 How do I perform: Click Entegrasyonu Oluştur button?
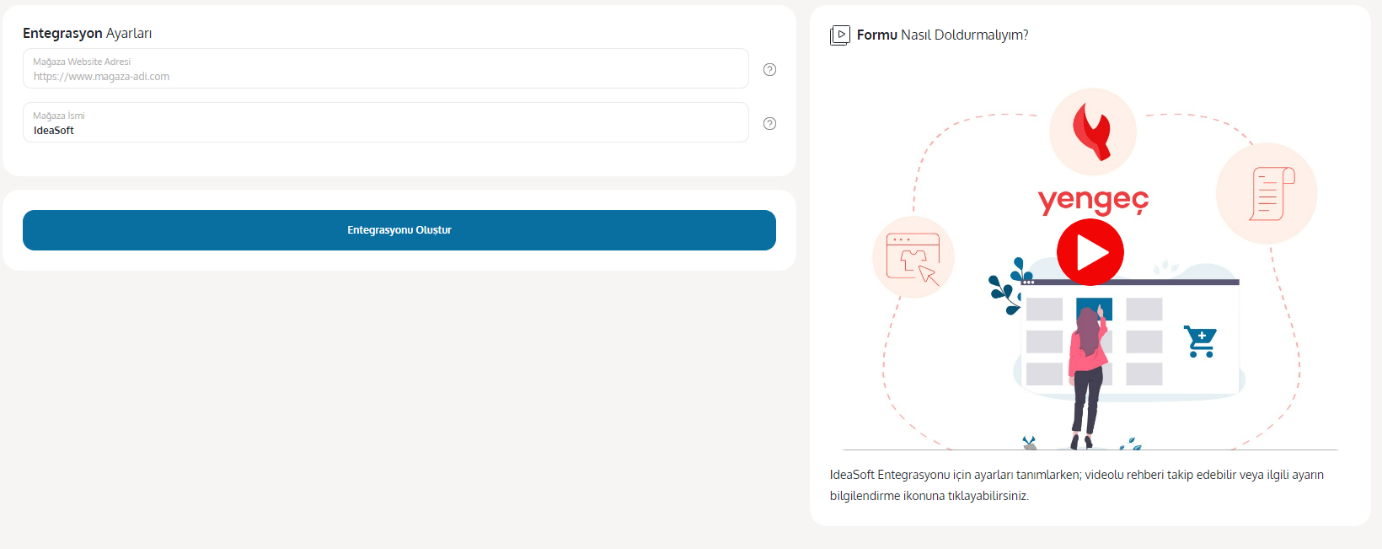399,230
